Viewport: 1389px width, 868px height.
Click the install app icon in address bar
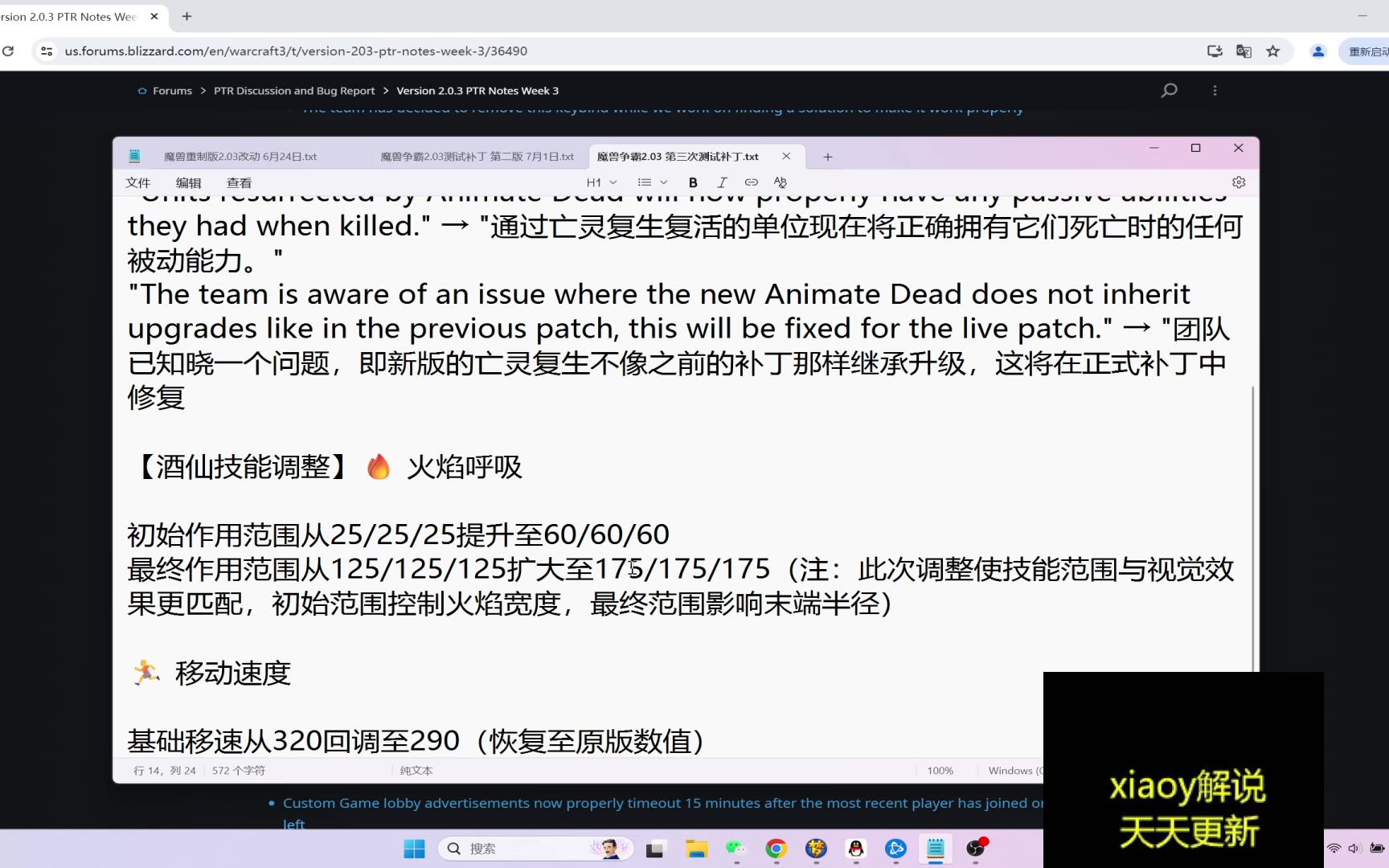coord(1215,51)
